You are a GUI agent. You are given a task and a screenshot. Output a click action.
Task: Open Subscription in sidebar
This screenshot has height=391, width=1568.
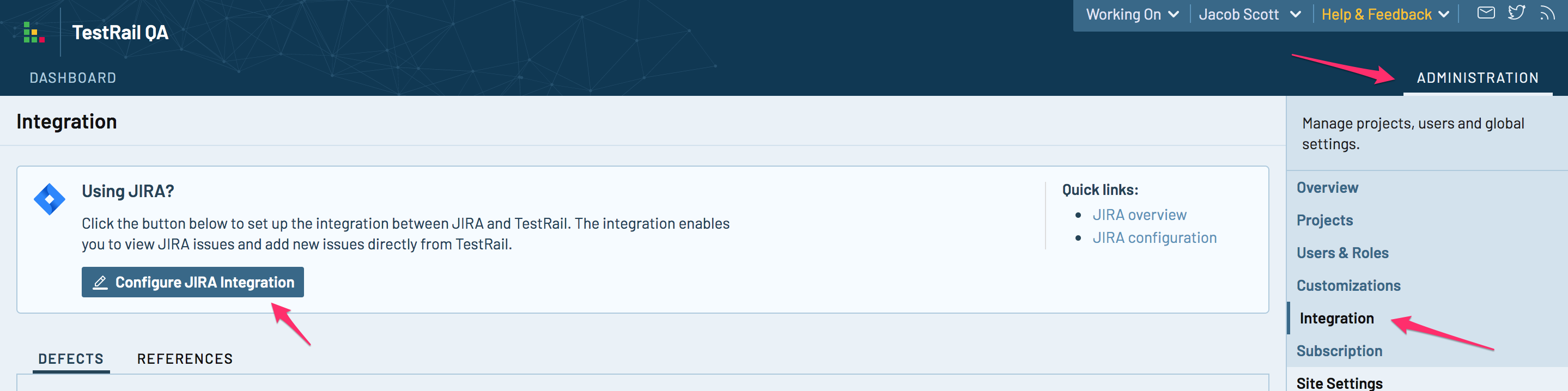(1339, 351)
